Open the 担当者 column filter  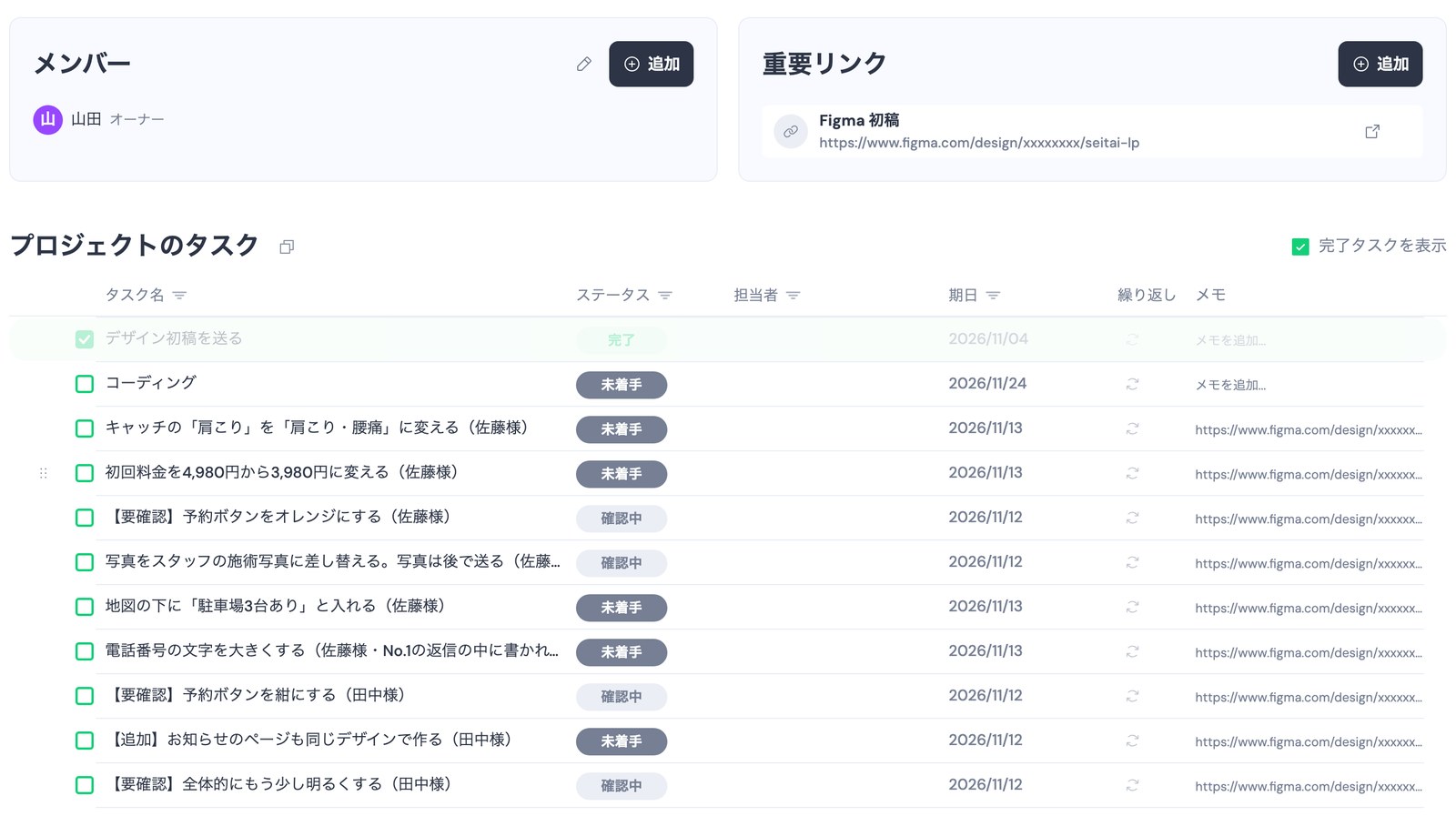(793, 296)
